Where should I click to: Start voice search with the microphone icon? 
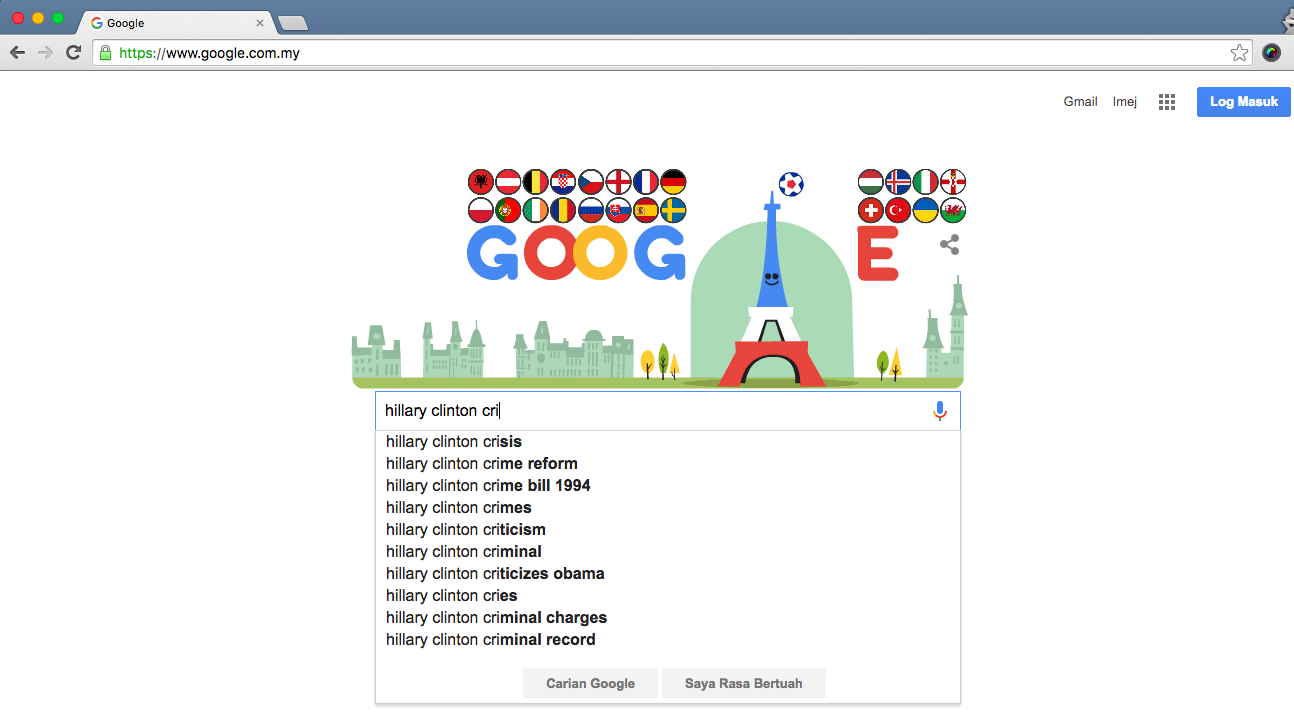[939, 411]
